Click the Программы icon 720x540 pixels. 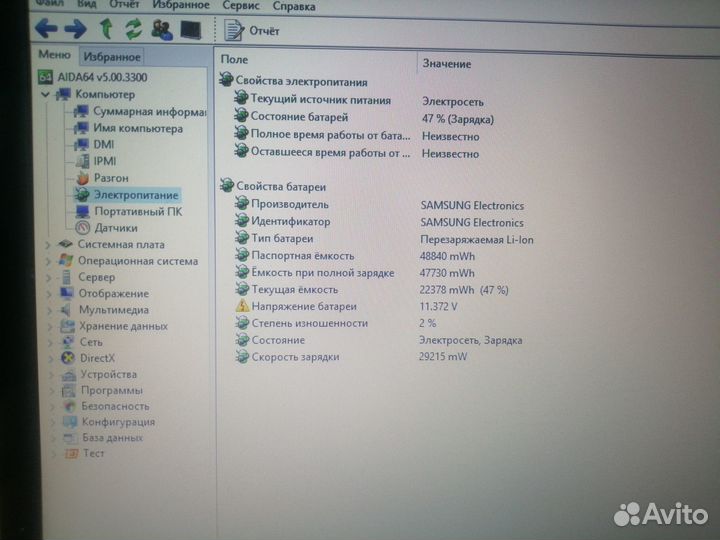tap(69, 390)
